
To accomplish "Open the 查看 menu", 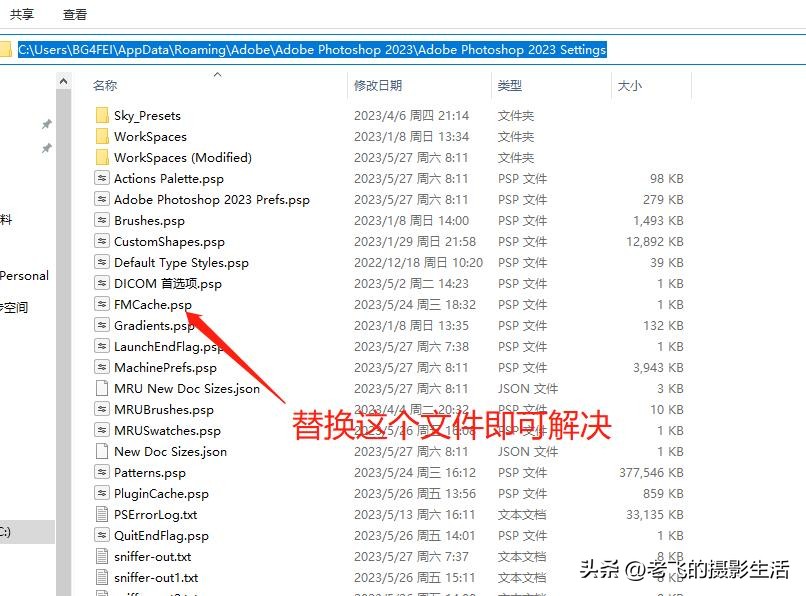I will 74,15.
